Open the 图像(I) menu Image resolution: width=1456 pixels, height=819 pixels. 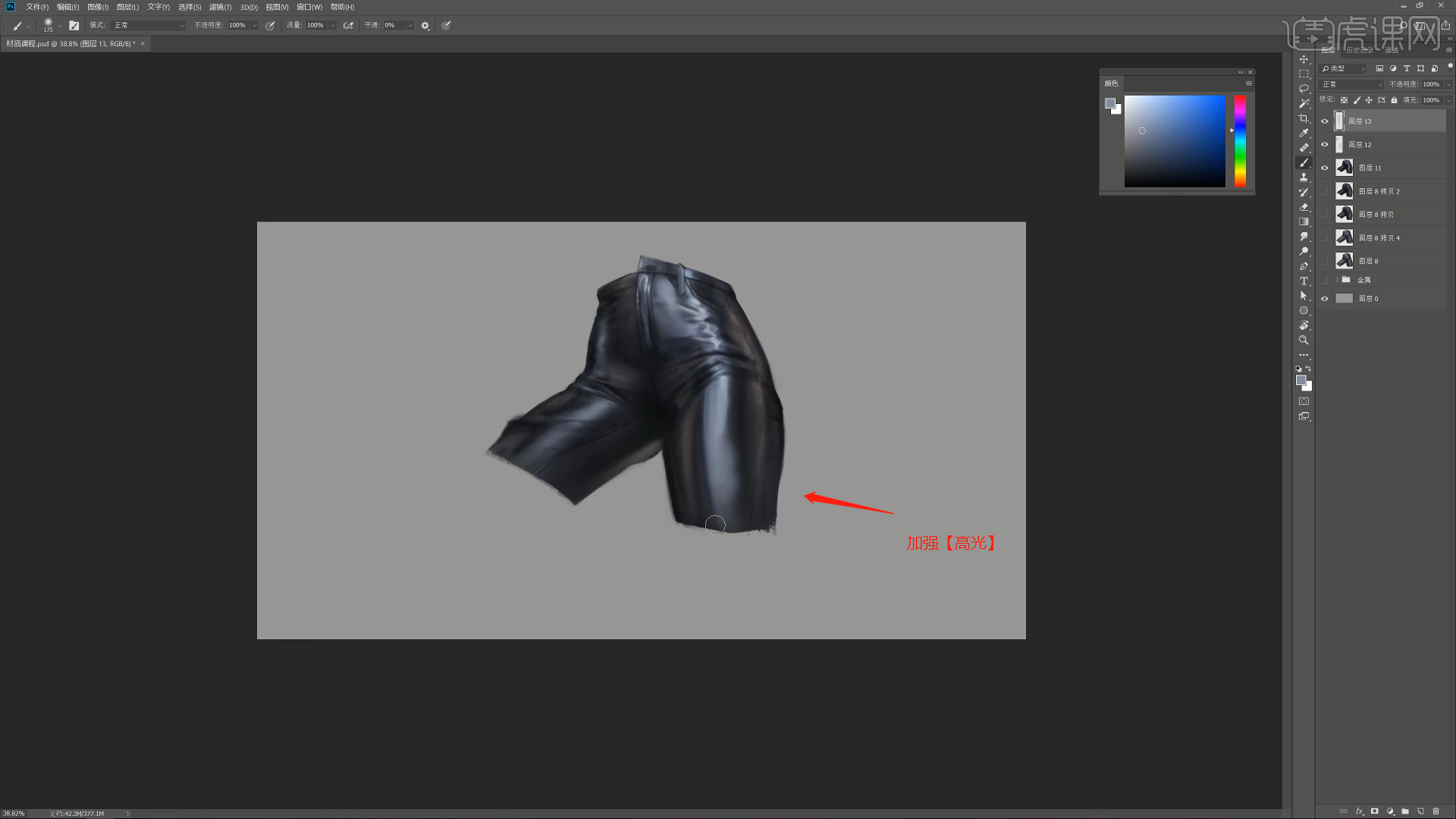(x=98, y=7)
